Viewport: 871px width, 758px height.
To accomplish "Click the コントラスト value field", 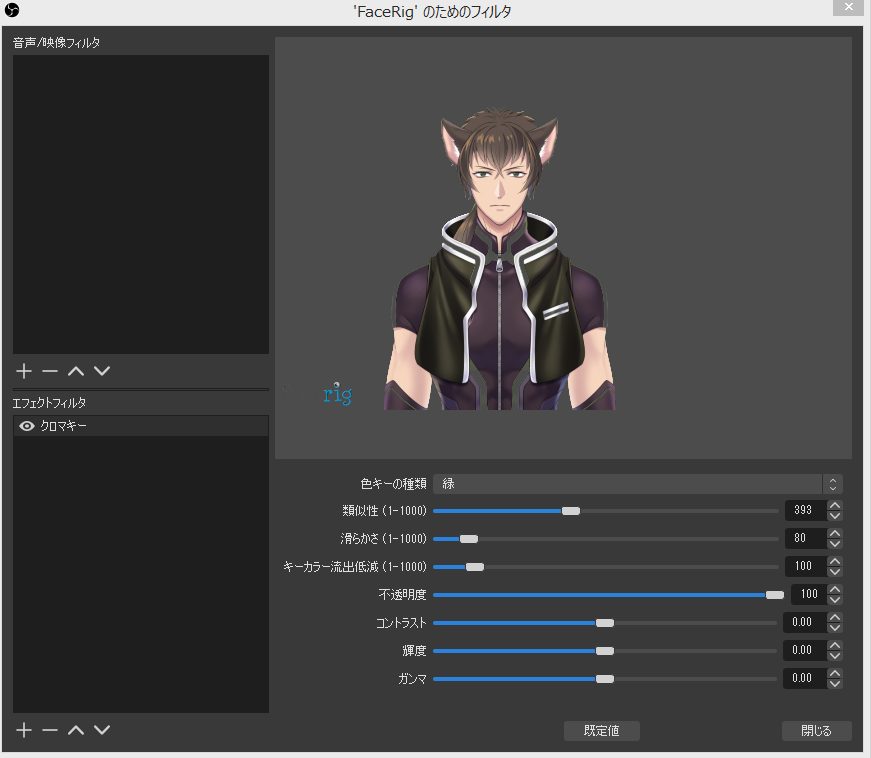I will click(805, 623).
